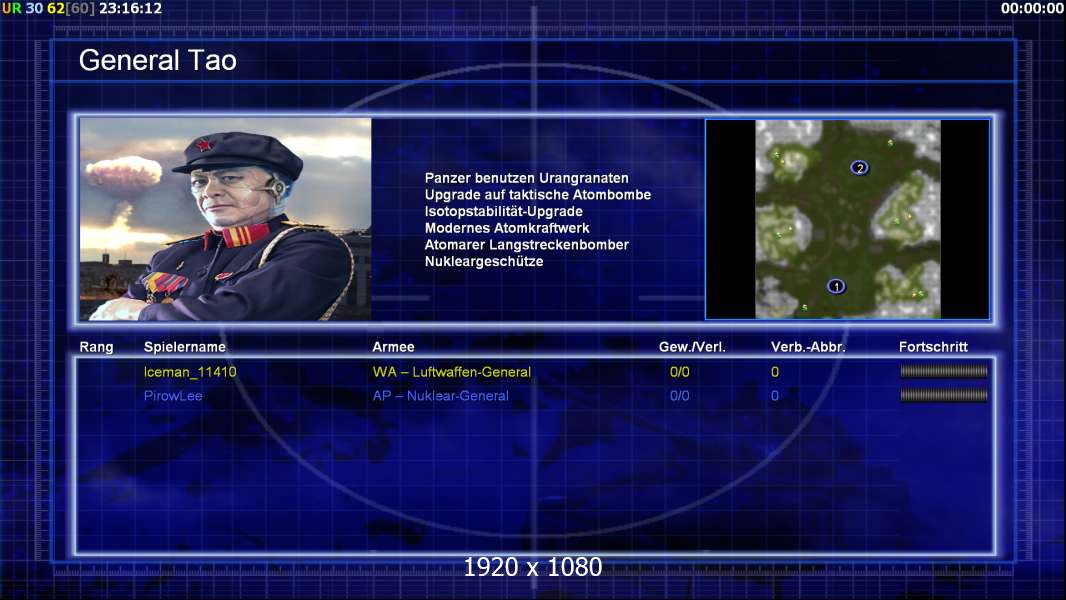Screen dimensions: 1066x600
Task: Click the Rang column header
Action: 97,347
